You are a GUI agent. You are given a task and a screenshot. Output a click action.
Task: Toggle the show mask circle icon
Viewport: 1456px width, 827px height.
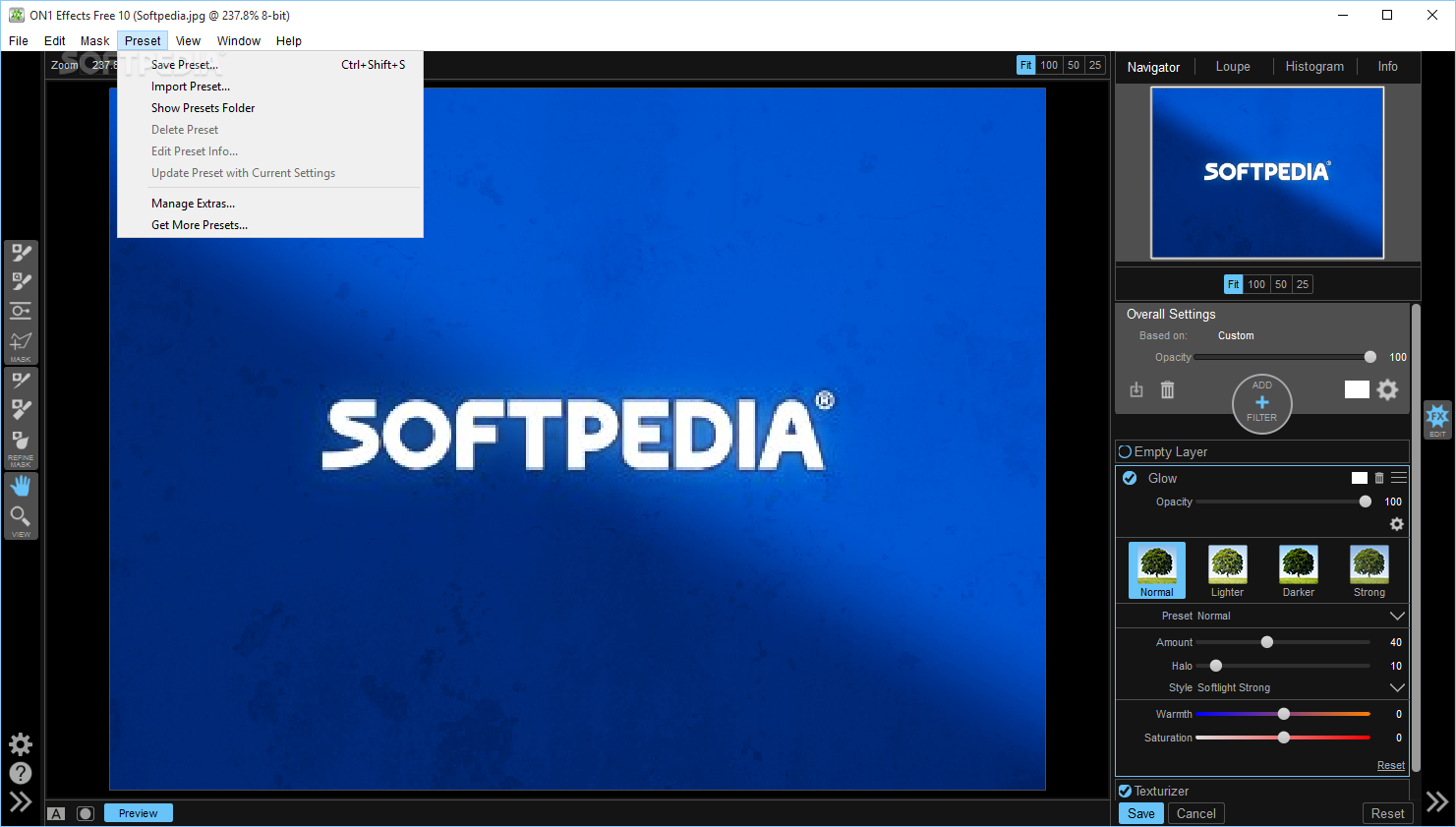tap(86, 813)
